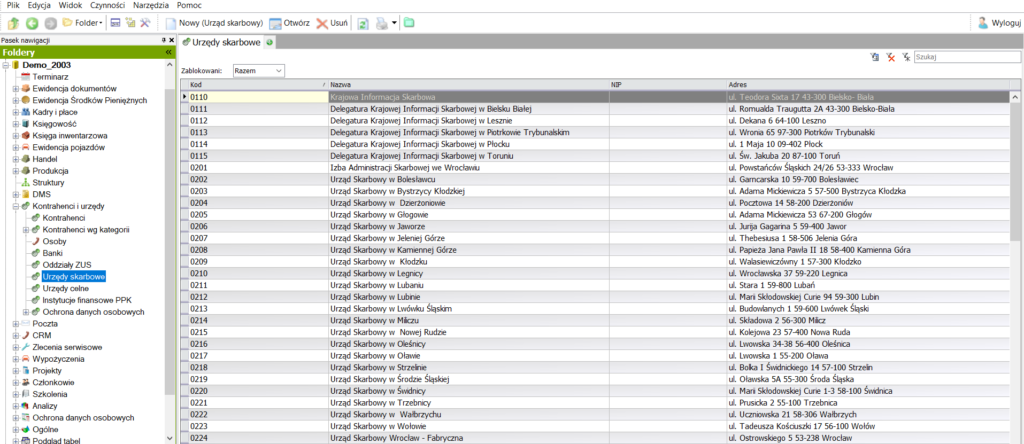Select Urzędy celne tree item
The image size is (1024, 444).
pyautogui.click(x=65, y=289)
